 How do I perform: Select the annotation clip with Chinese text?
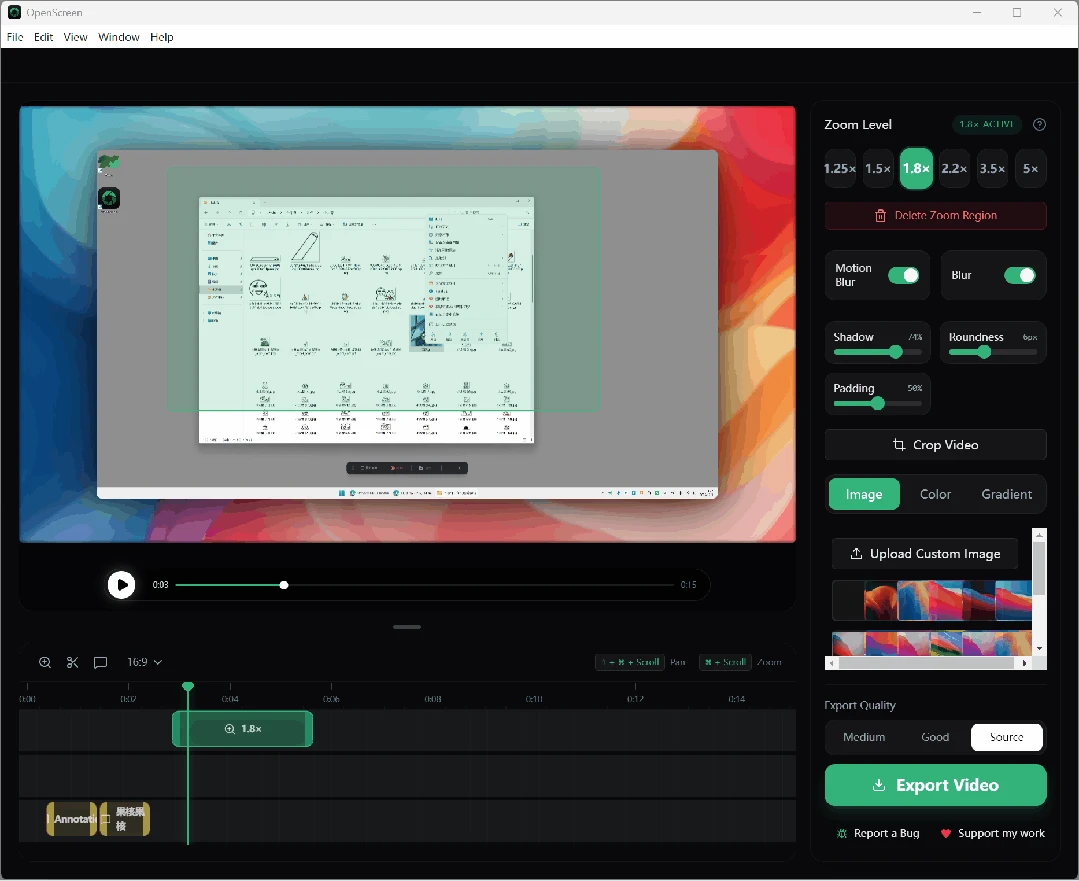point(125,819)
